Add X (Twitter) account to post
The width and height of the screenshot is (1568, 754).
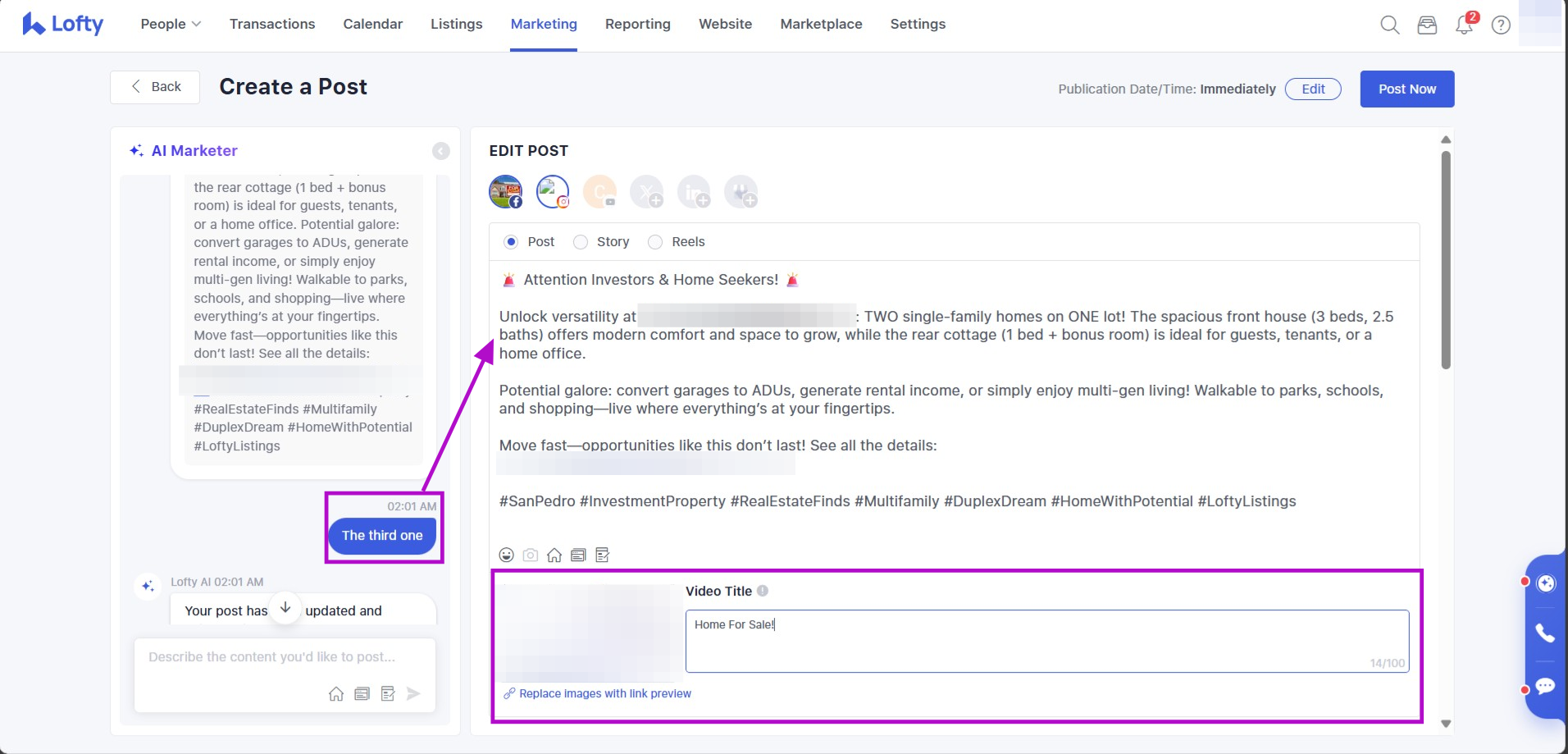coord(646,192)
